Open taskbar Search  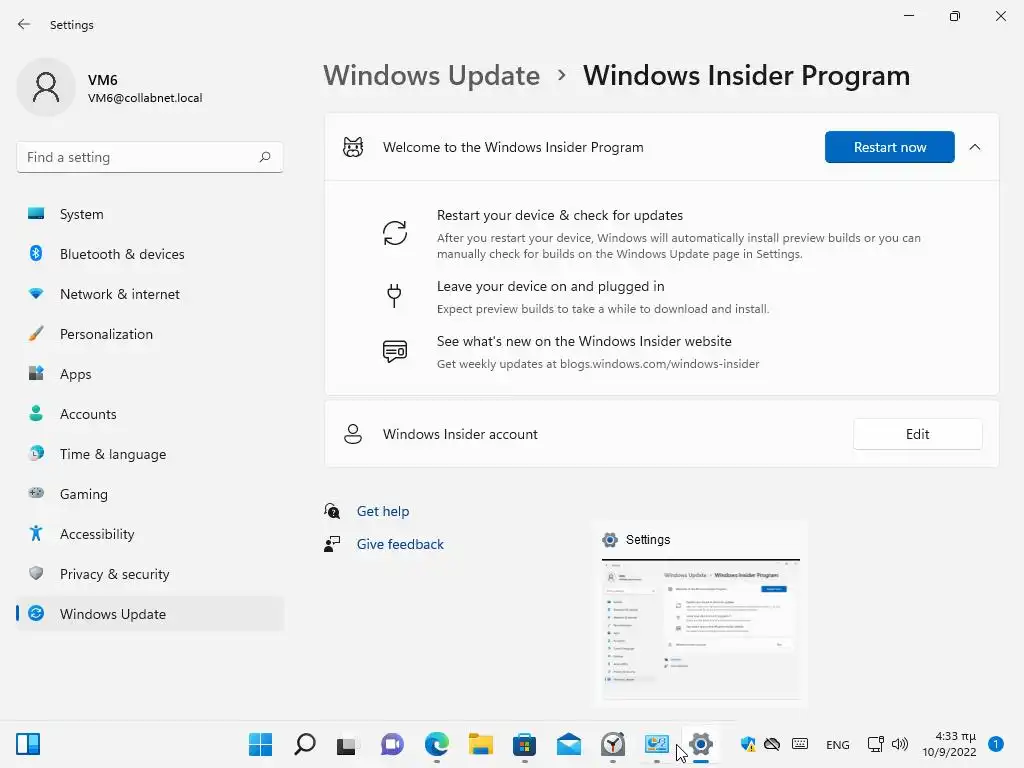[x=304, y=744]
